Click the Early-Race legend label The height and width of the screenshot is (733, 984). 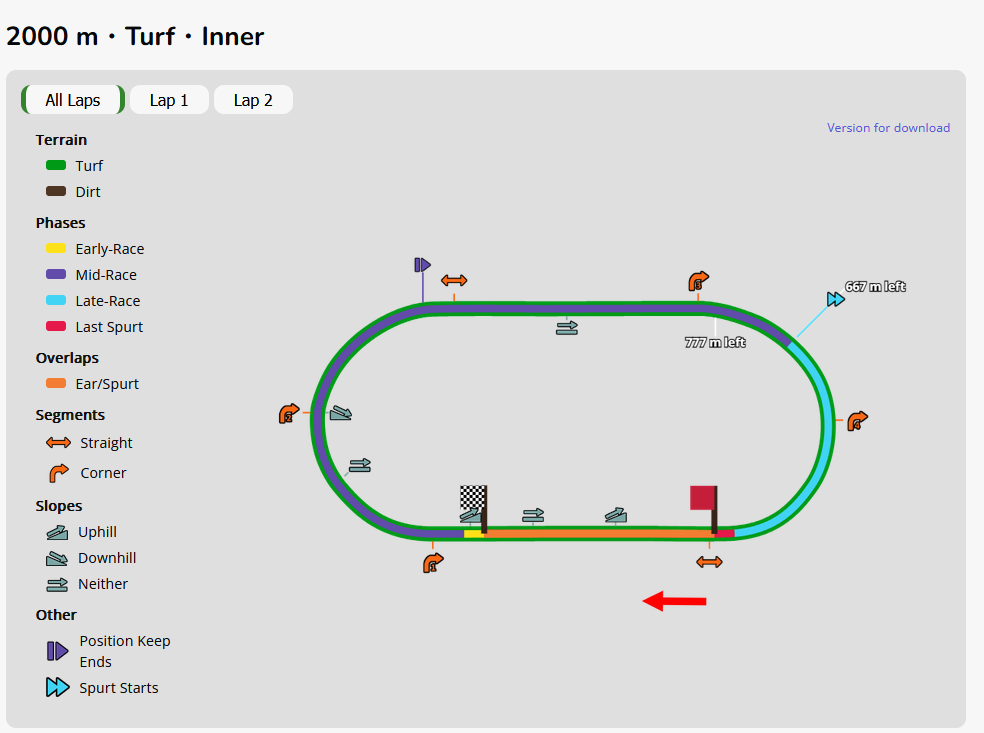(x=110, y=249)
